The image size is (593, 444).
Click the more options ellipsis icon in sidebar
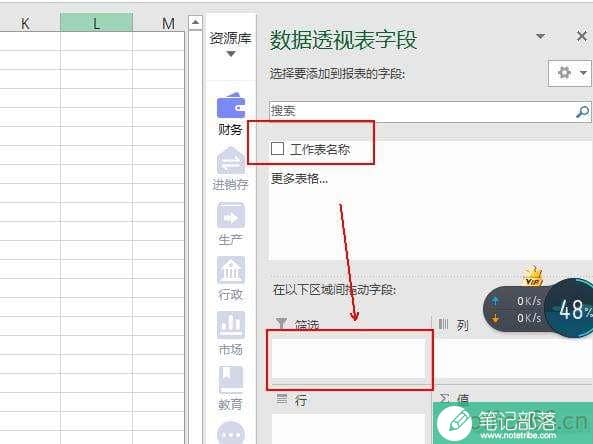pos(231,433)
